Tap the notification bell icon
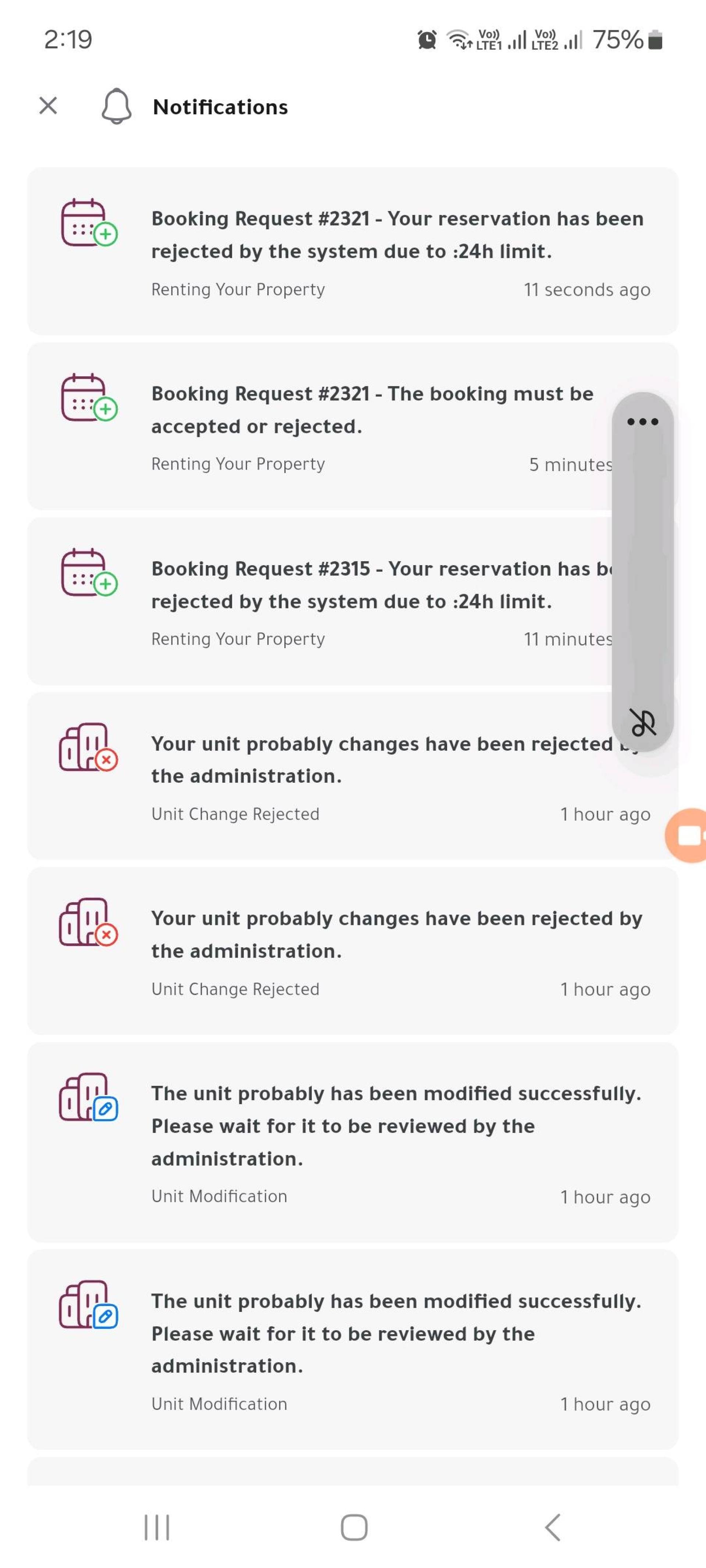This screenshot has height=1568, width=706. click(116, 107)
